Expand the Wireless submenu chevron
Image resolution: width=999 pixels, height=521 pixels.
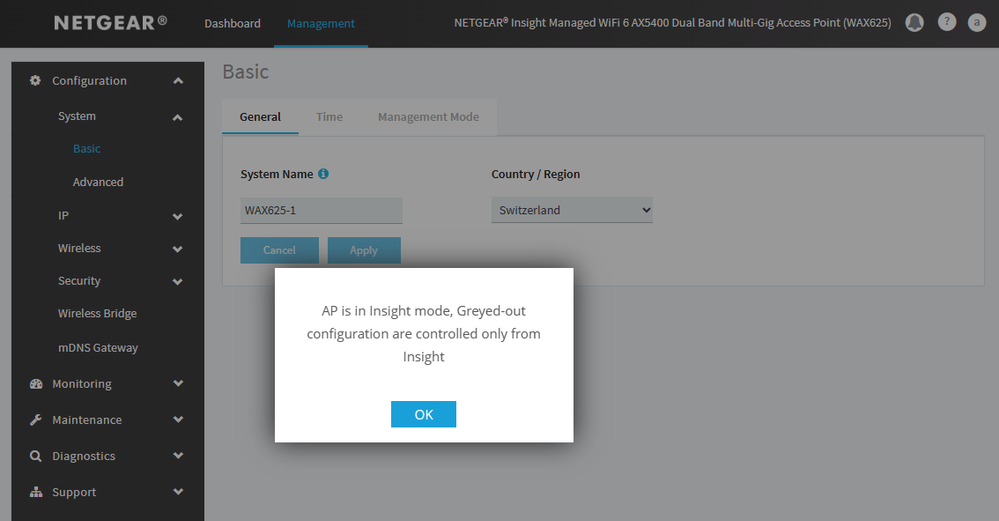pos(178,249)
